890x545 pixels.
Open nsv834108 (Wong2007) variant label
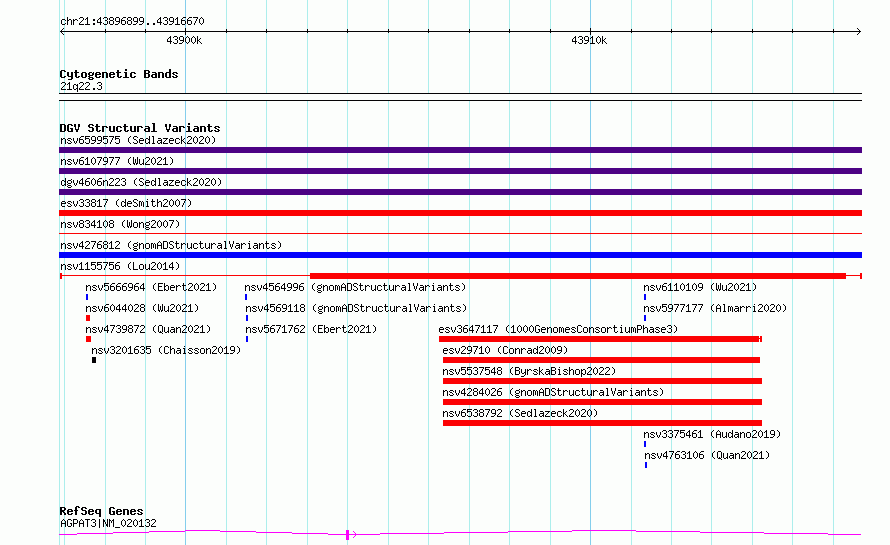coord(120,224)
